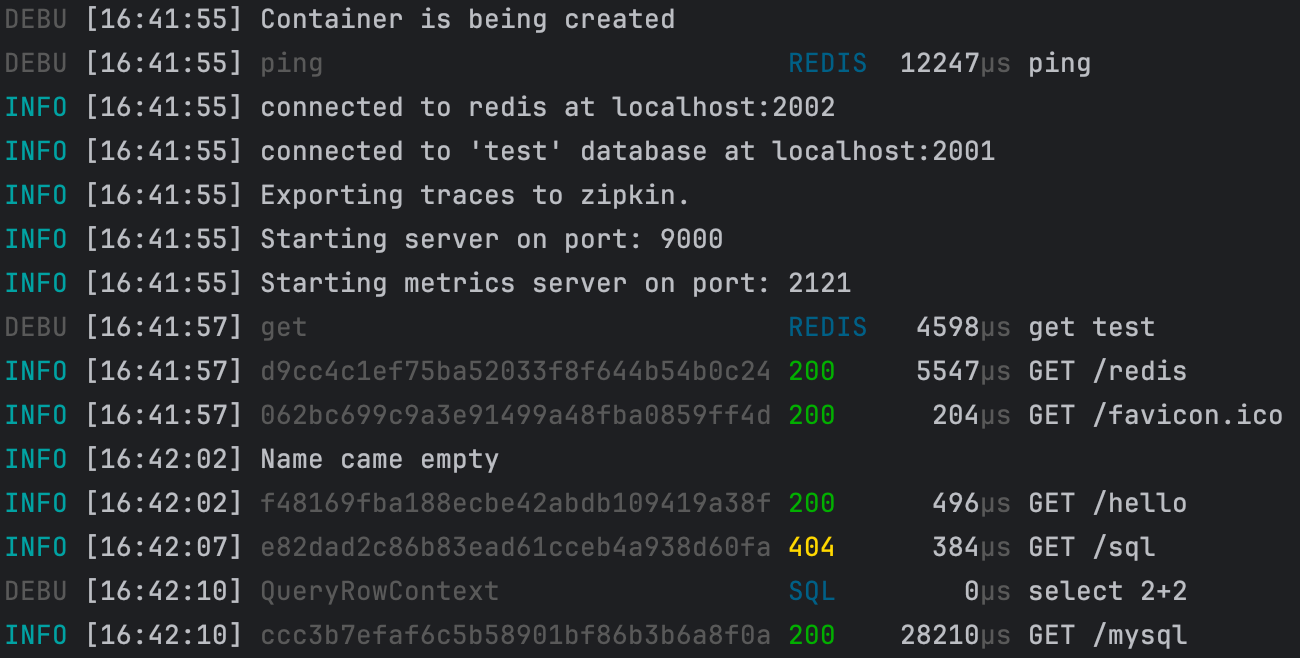Click the [16:42:07] timestamp
The height and width of the screenshot is (658, 1300).
click(164, 547)
